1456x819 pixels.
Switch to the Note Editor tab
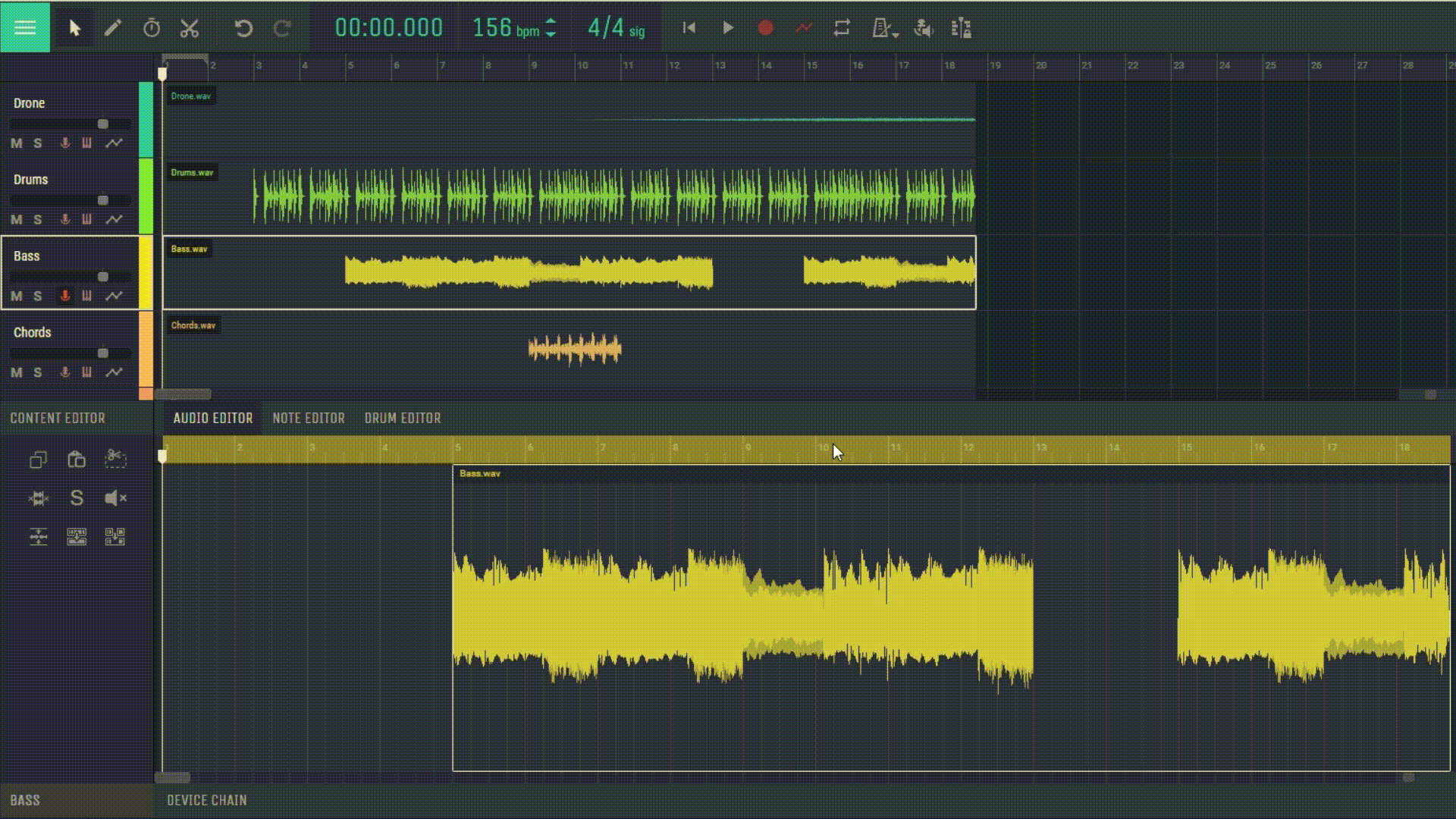[308, 418]
